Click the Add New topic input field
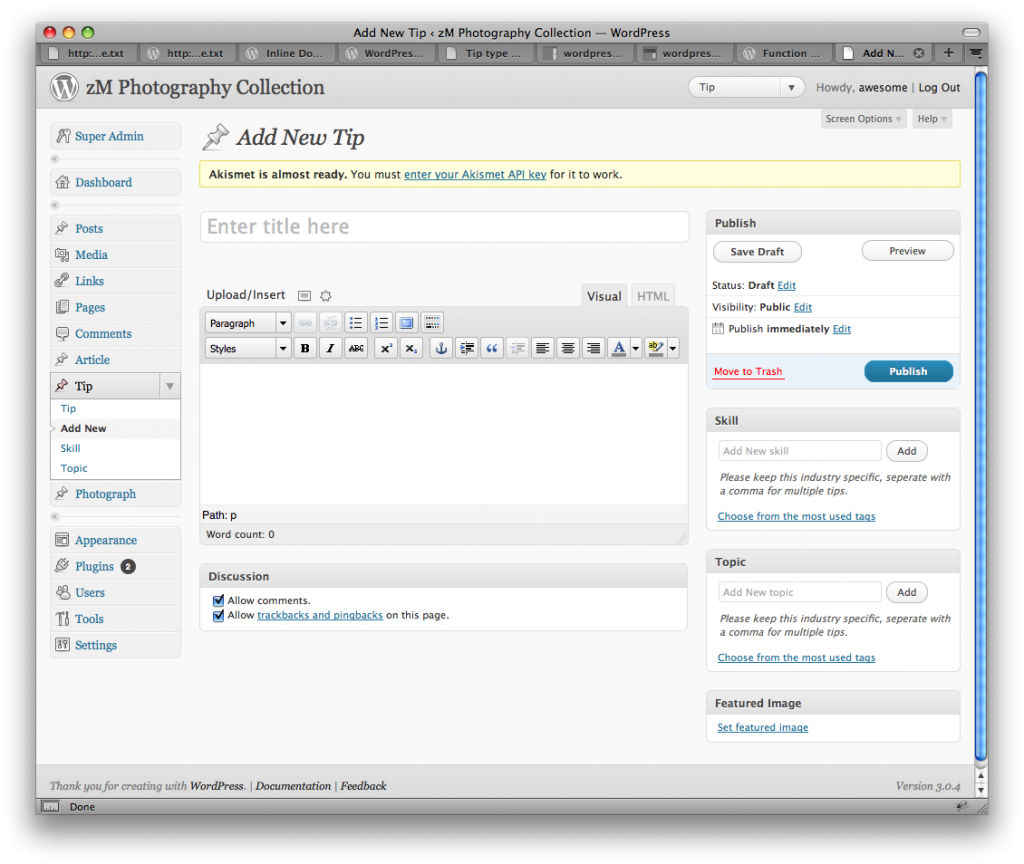The height and width of the screenshot is (864, 1024). pos(799,592)
